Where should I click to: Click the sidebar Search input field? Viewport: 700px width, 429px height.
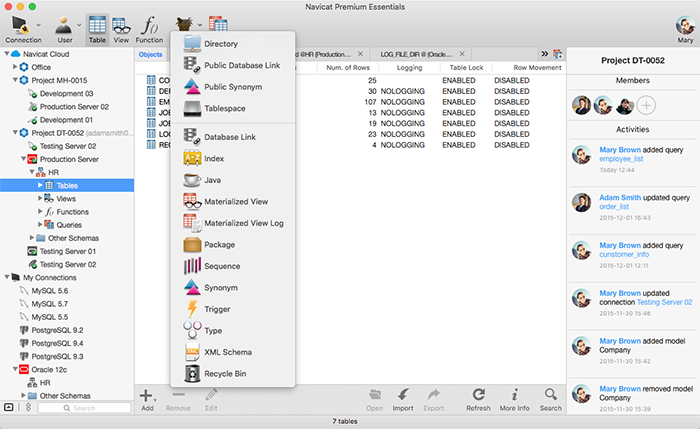click(84, 408)
